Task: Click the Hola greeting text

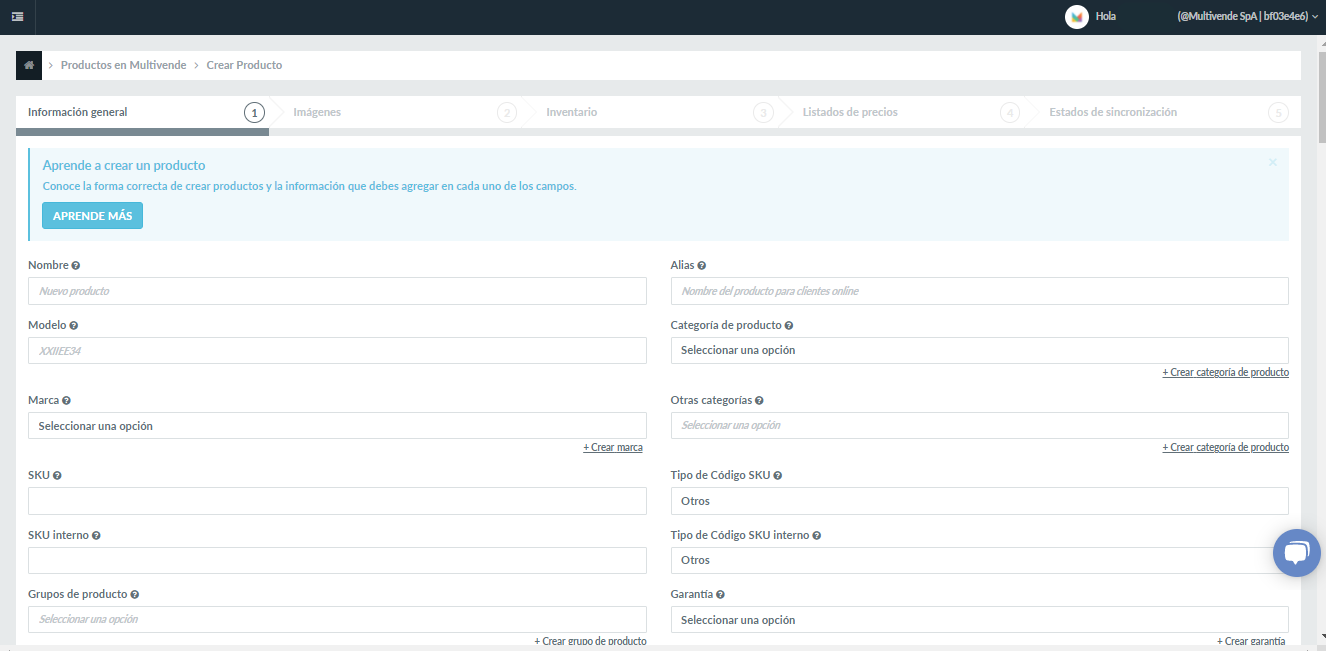Action: pyautogui.click(x=1106, y=17)
